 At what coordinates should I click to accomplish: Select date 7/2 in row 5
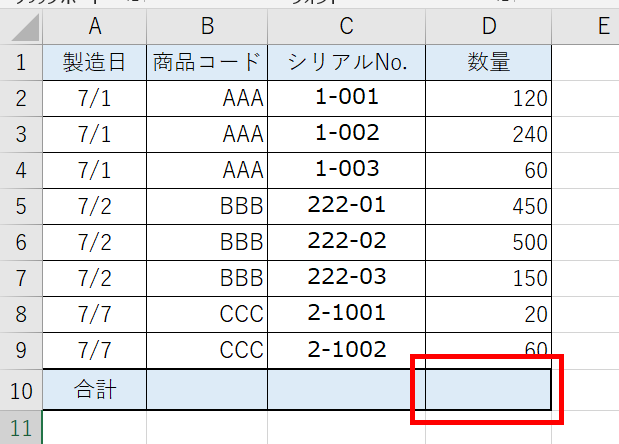tap(94, 206)
